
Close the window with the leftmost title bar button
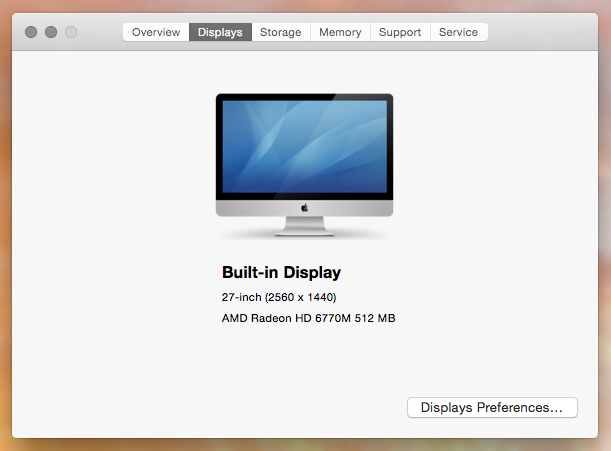[x=31, y=32]
